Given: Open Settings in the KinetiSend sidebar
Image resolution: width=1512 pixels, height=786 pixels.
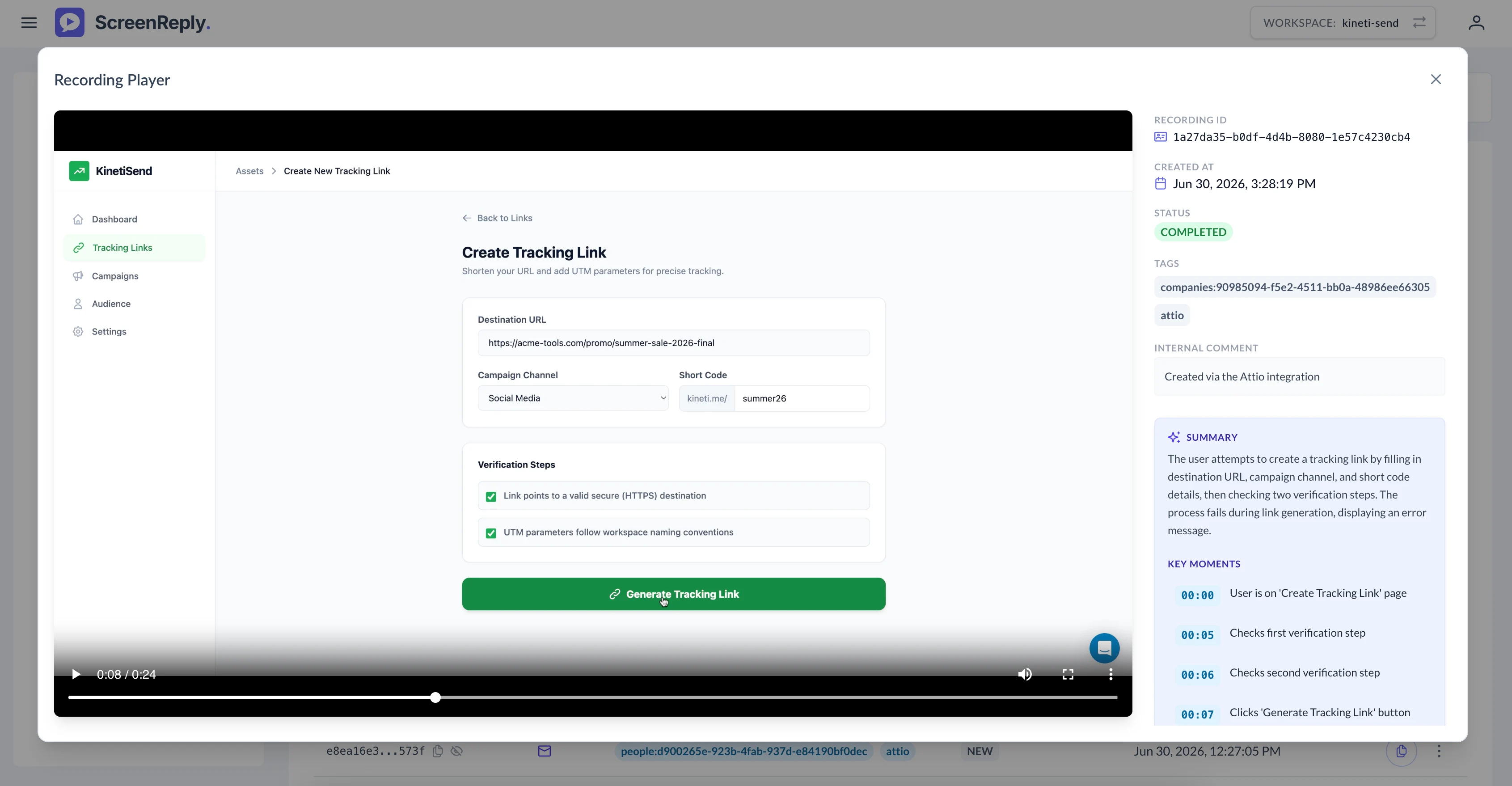Looking at the screenshot, I should 134,332.
